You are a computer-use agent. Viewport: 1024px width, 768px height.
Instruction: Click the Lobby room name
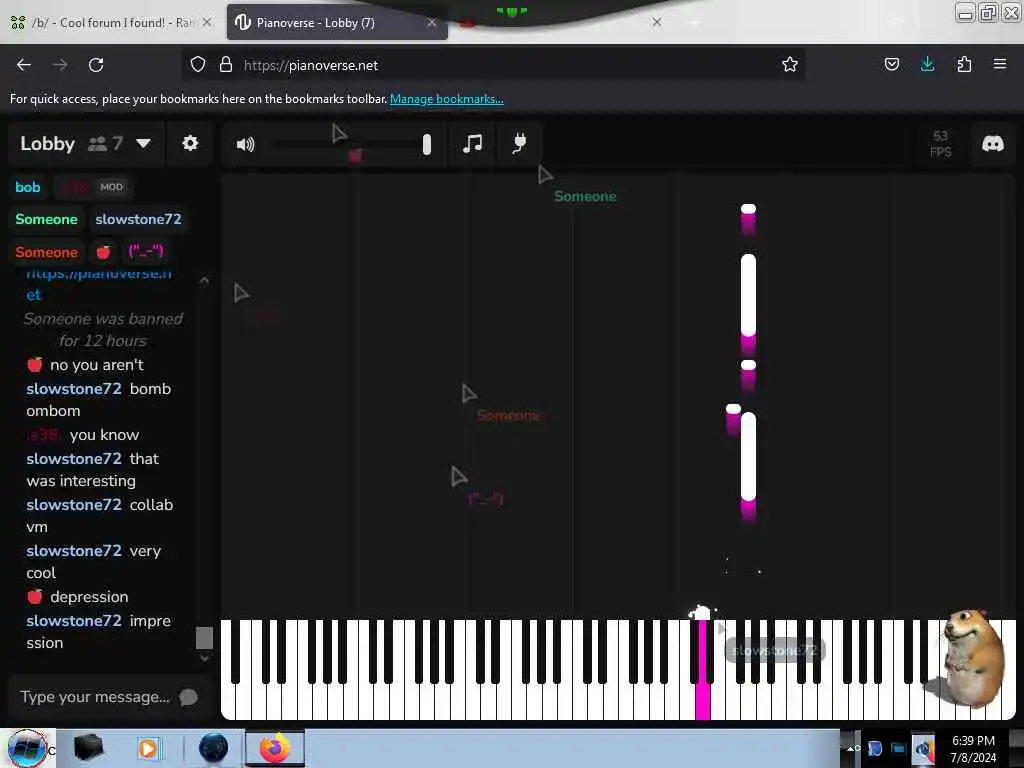point(48,143)
